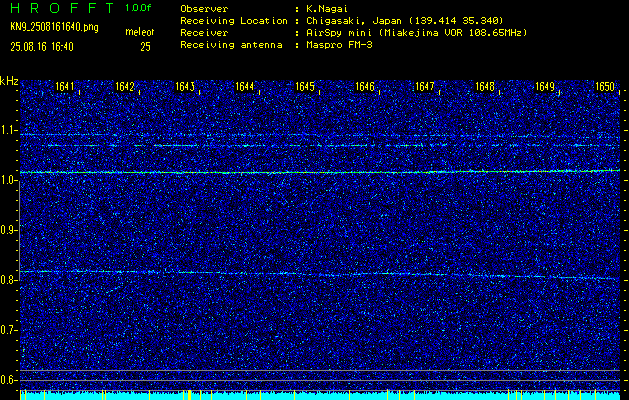This screenshot has height=400, width=629.
Task: Click the 1641 time marker
Action: pos(65,87)
